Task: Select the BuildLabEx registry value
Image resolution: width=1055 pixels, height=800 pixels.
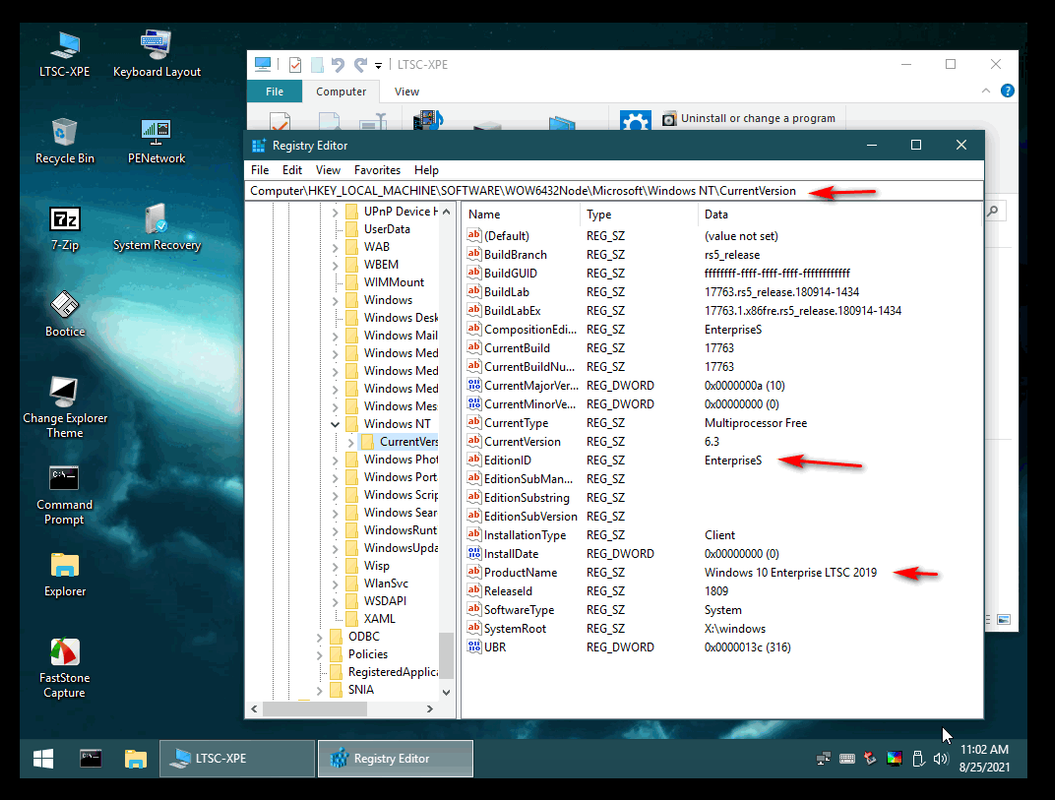Action: [512, 311]
